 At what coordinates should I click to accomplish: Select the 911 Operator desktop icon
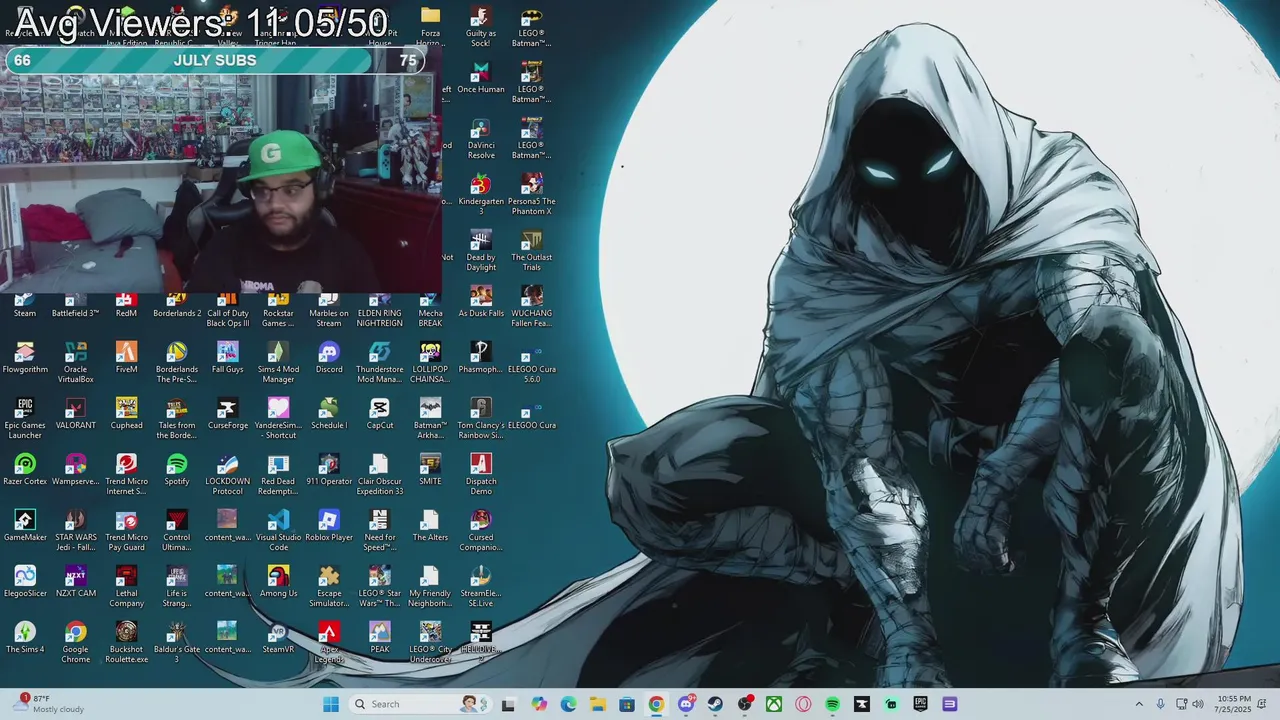pyautogui.click(x=329, y=470)
